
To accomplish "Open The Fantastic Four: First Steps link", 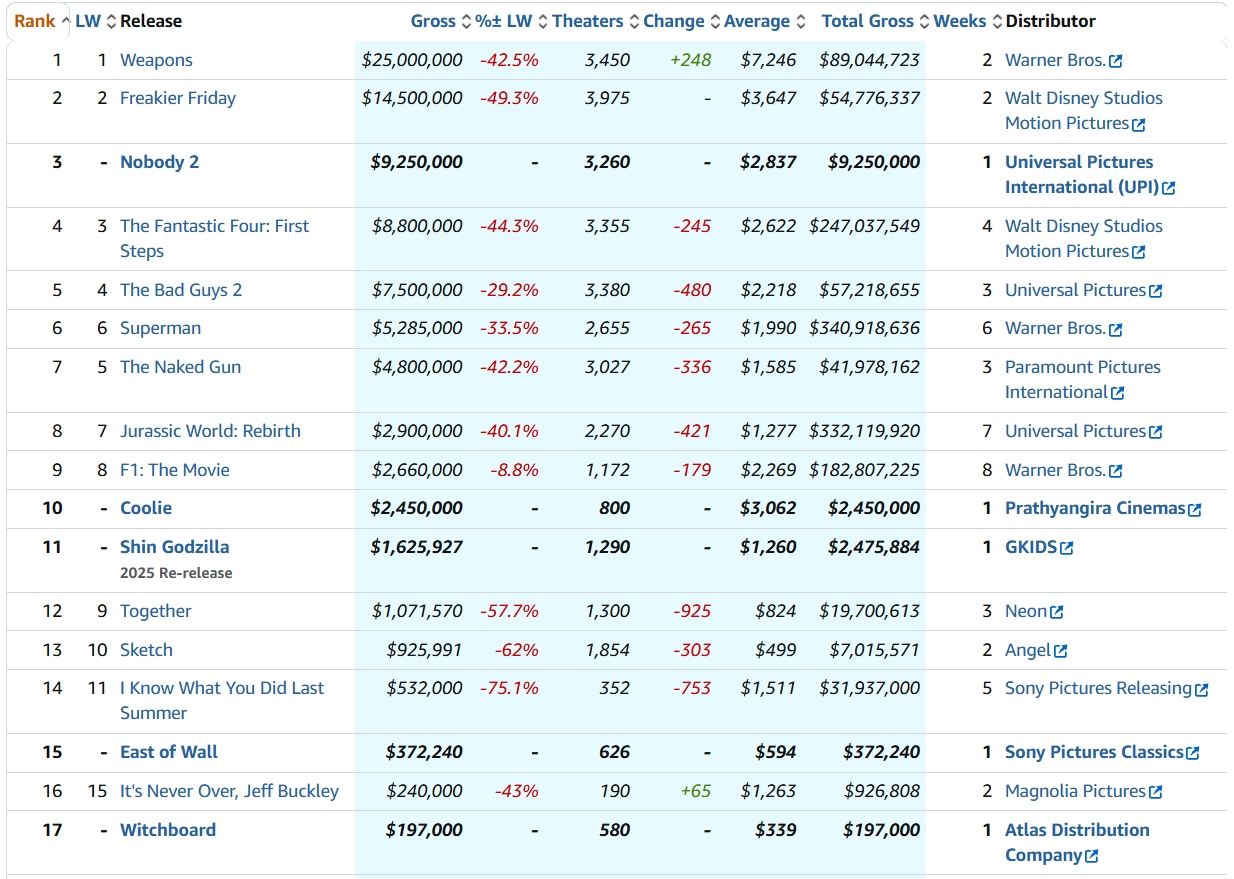I will click(x=215, y=239).
